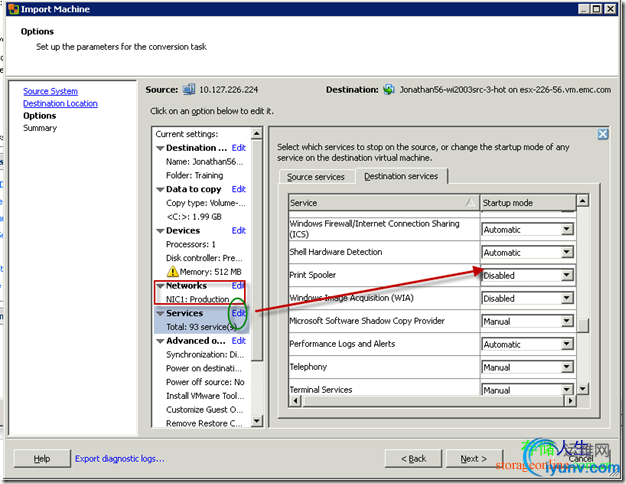The height and width of the screenshot is (484, 626).
Task: Select NIC1: Production network entry
Action: pyautogui.click(x=198, y=299)
